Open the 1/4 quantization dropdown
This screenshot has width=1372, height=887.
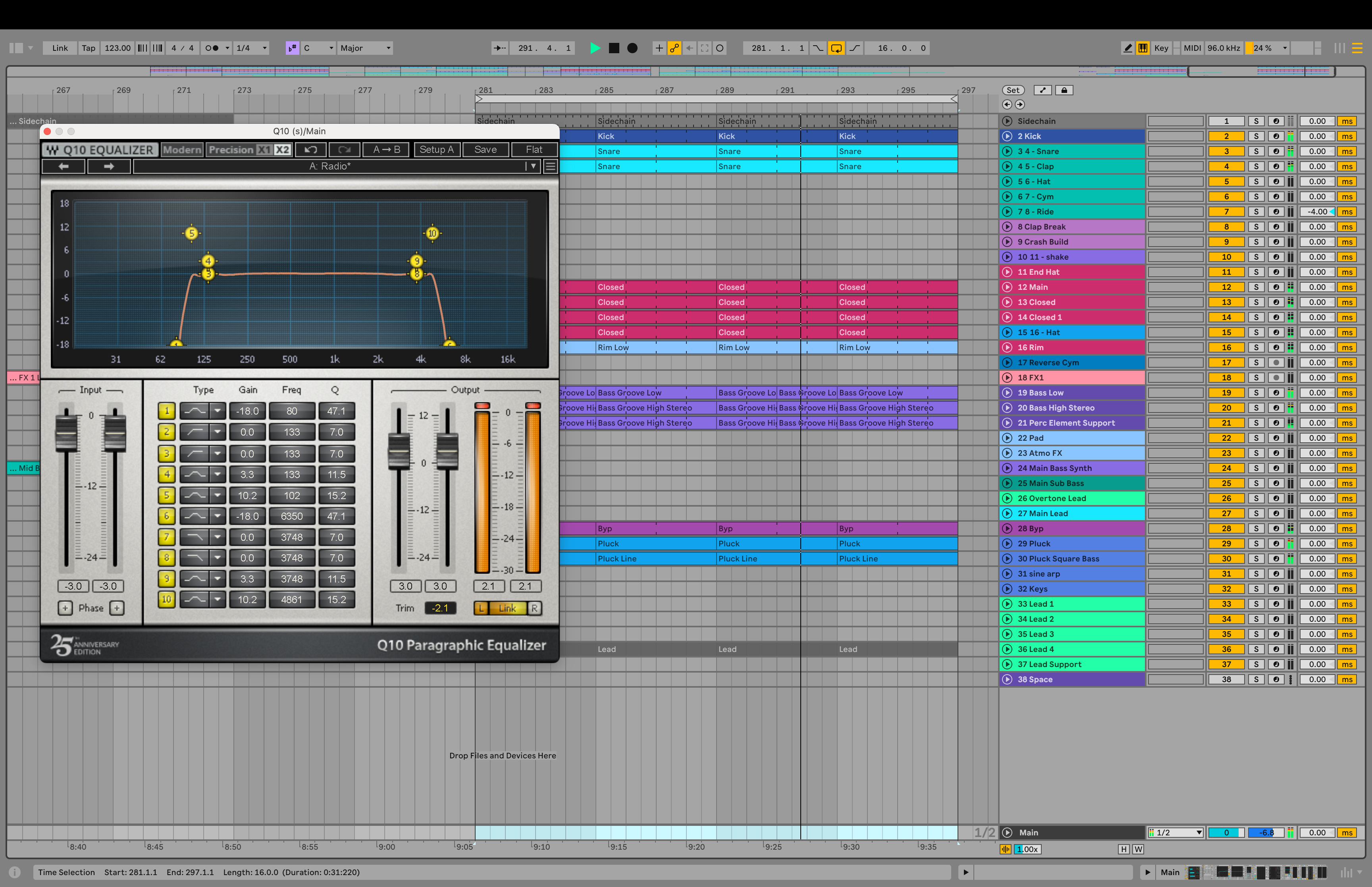[252, 48]
